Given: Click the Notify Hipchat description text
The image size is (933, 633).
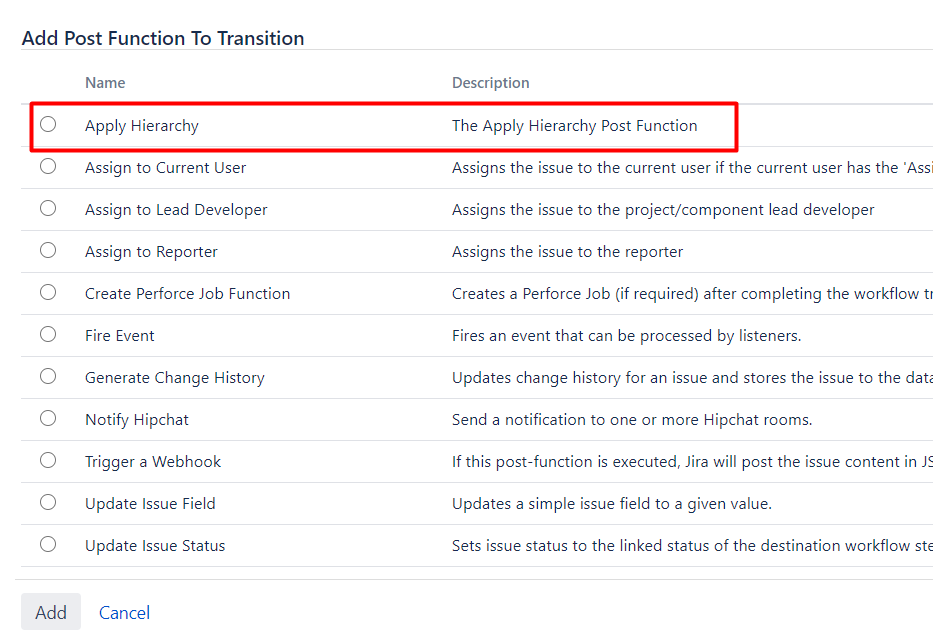Looking at the screenshot, I should click(631, 420).
